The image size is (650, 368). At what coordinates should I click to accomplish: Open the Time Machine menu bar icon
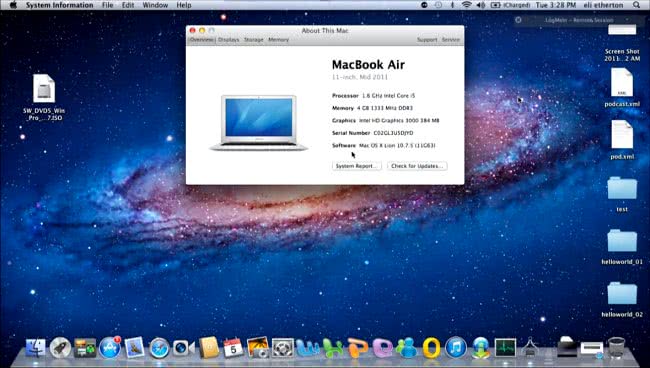438,5
